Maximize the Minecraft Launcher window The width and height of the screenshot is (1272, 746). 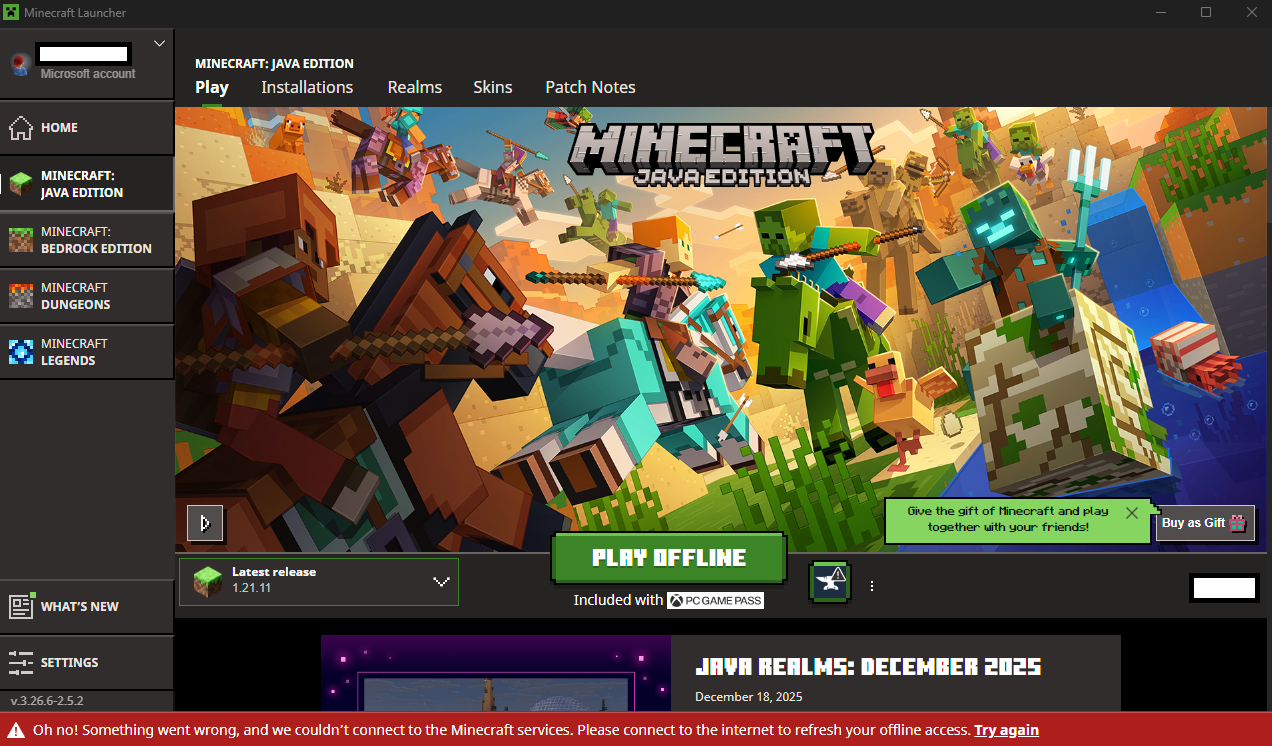1206,12
